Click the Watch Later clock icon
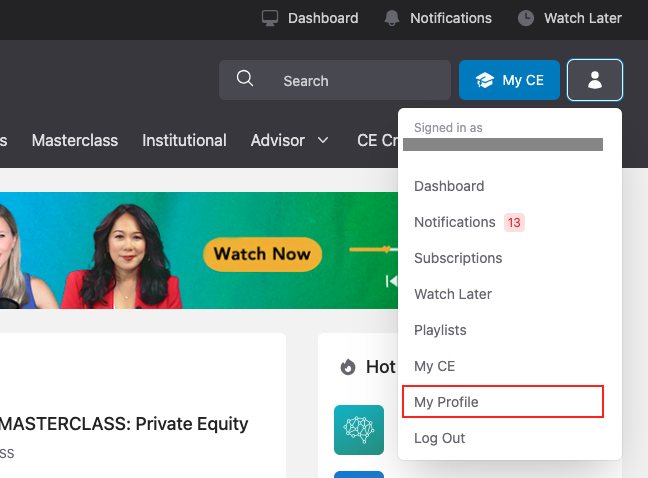Viewport: 648px width, 478px height. (526, 18)
